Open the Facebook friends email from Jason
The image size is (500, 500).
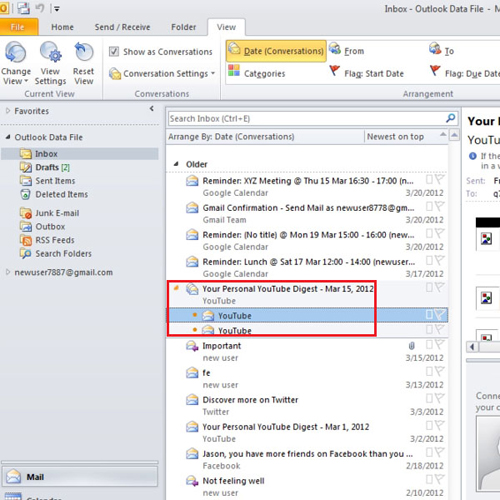[307, 460]
